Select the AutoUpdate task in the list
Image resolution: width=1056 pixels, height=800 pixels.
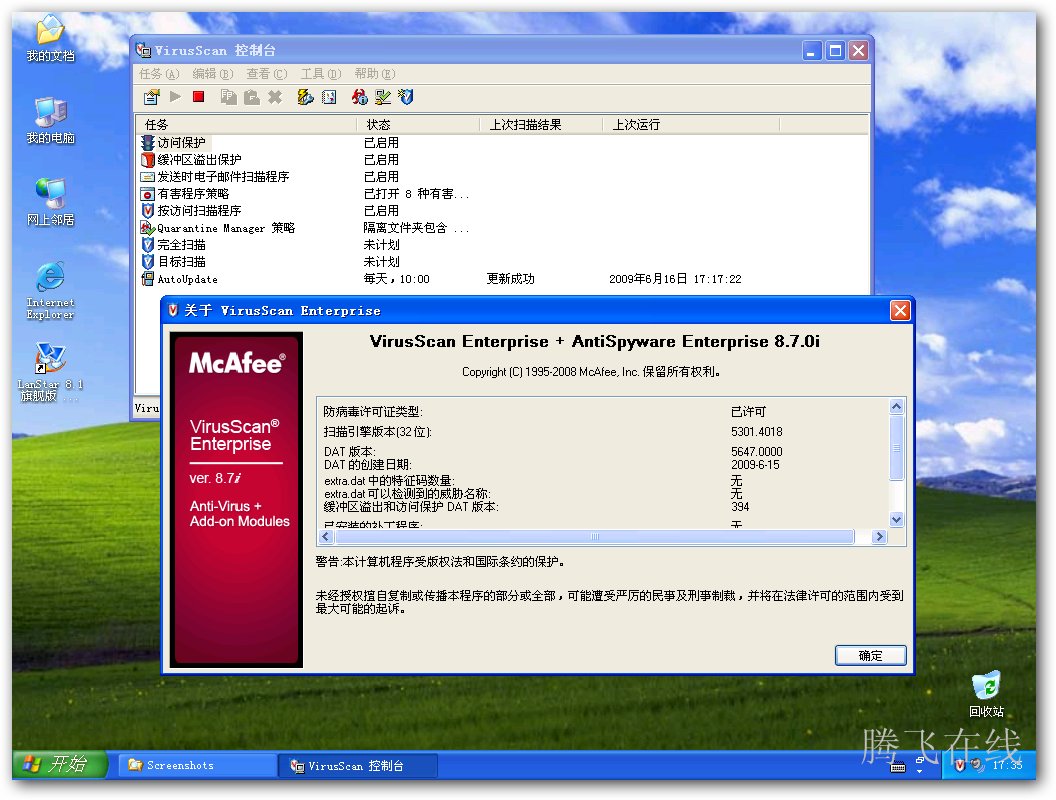pos(187,279)
